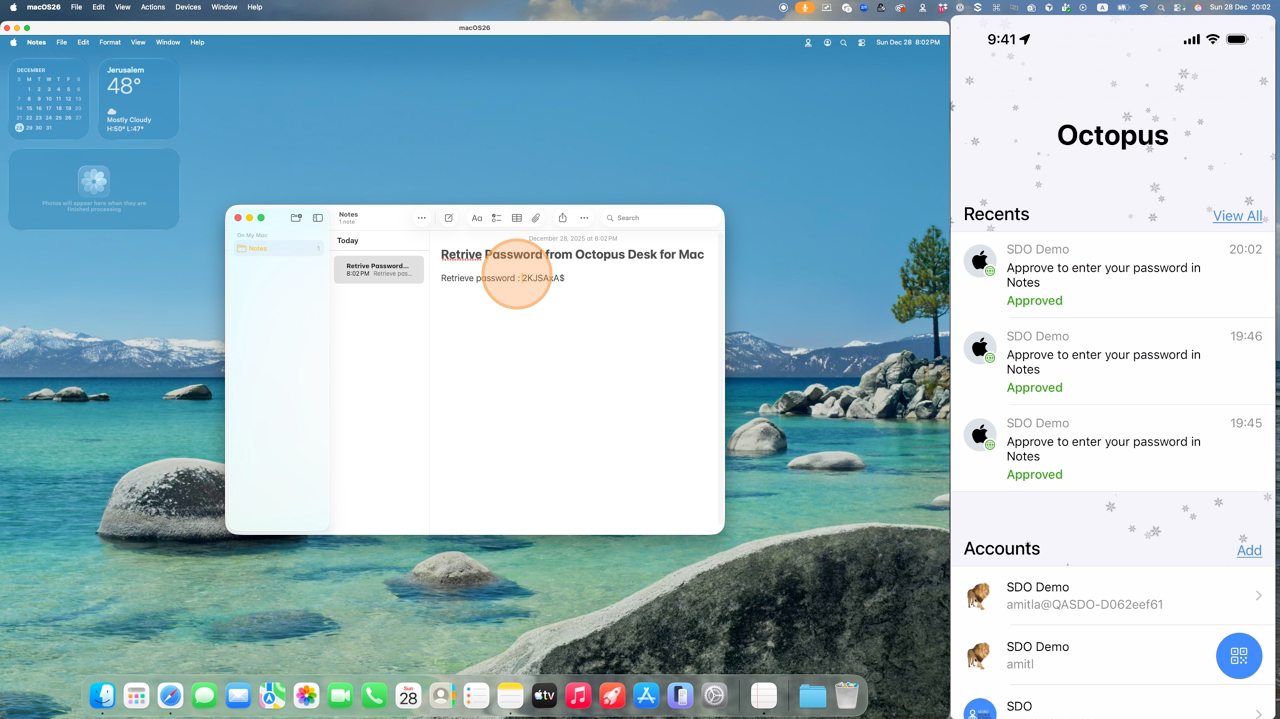Open Help menu in inner Notes menu bar
Screen dimensions: 1280x719
tap(197, 43)
